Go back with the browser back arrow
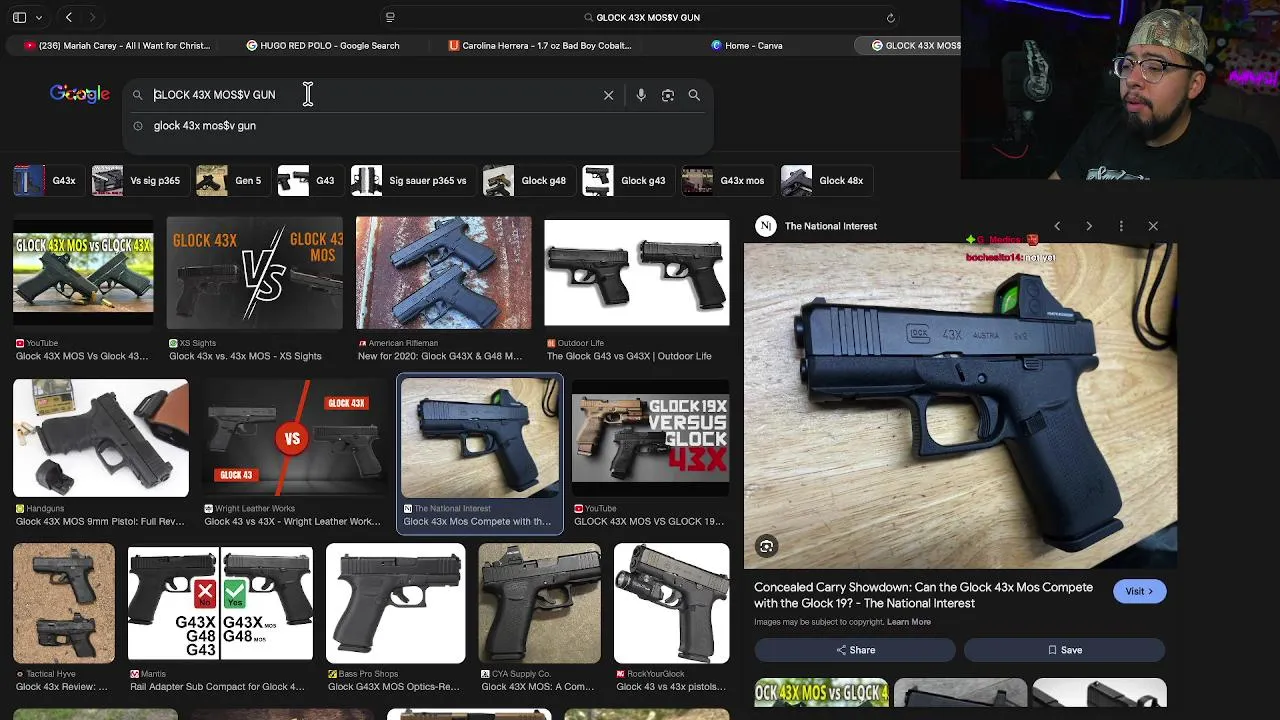Image resolution: width=1280 pixels, height=720 pixels. (69, 17)
